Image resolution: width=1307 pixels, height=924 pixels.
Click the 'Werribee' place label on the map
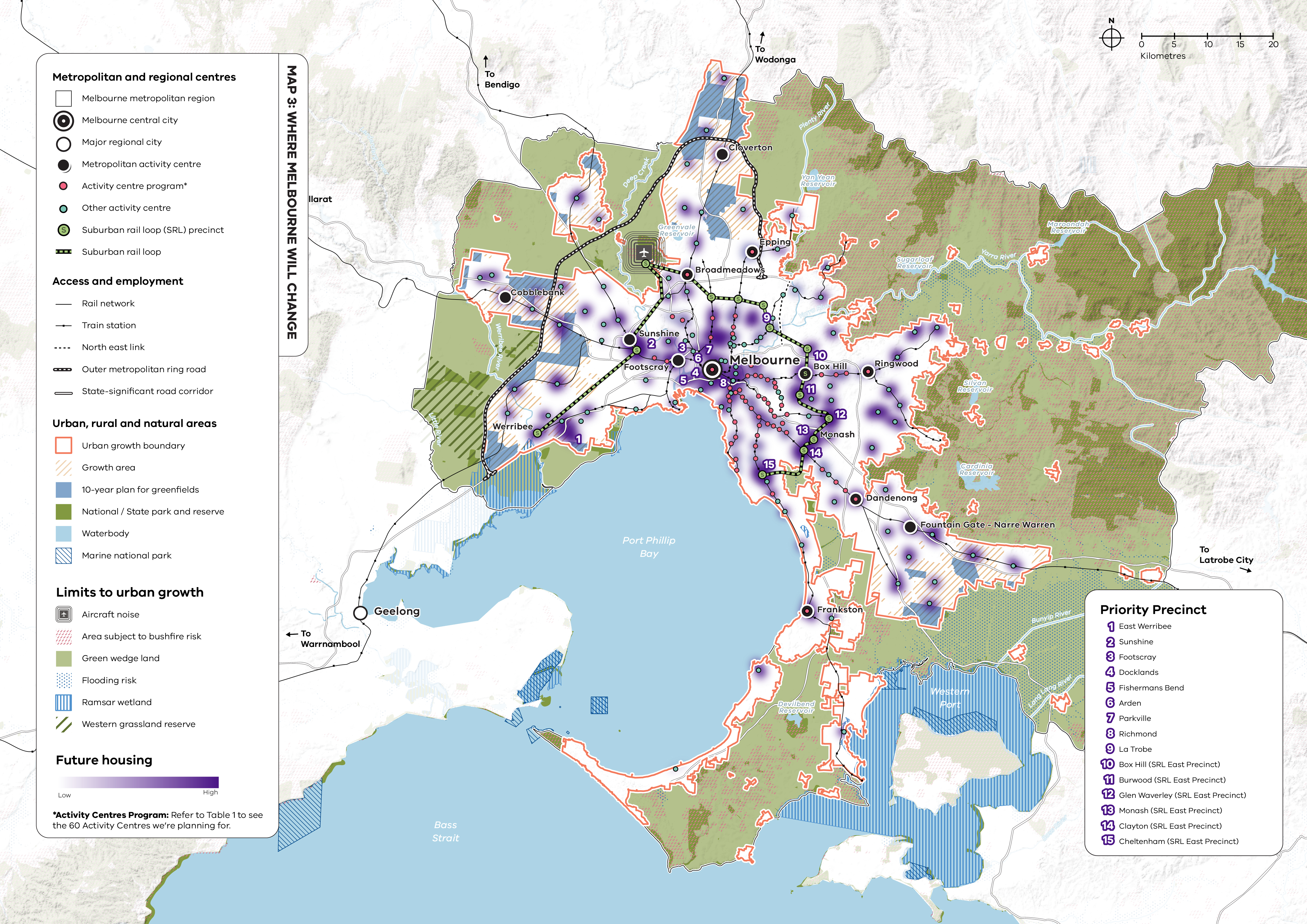pos(512,426)
